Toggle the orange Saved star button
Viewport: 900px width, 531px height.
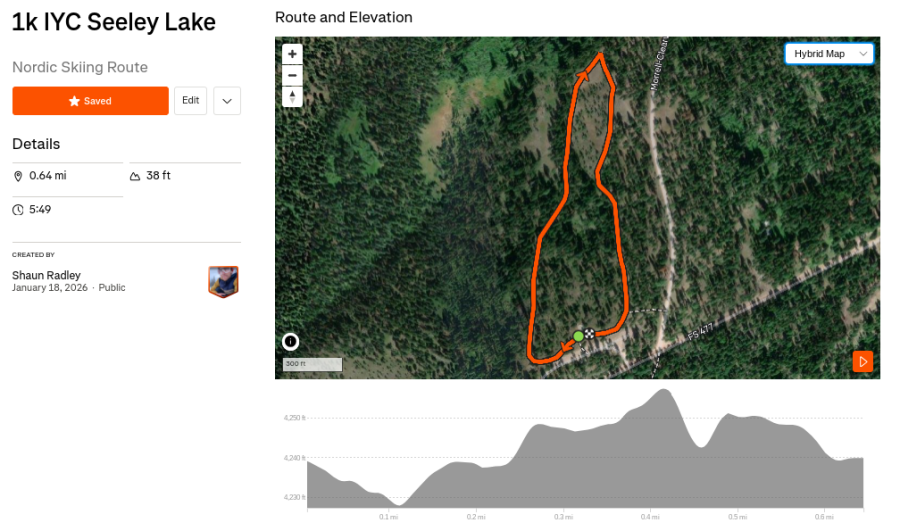(90, 101)
